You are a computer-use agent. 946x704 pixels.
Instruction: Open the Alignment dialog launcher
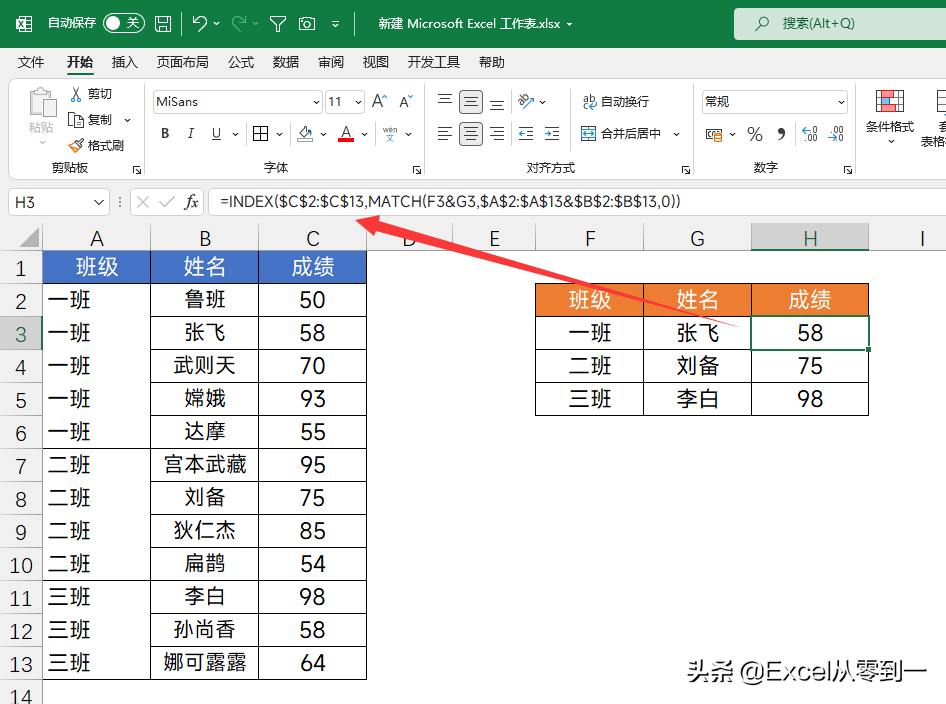pos(685,170)
